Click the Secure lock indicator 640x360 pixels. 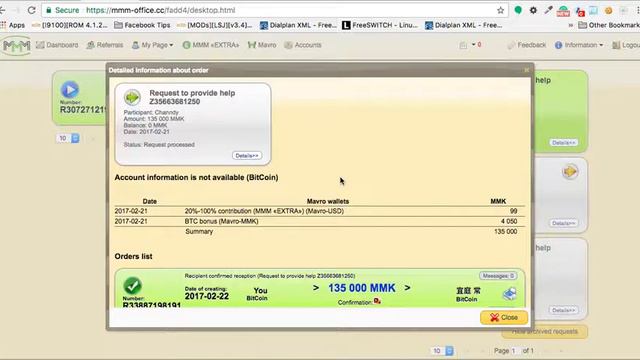(62, 10)
